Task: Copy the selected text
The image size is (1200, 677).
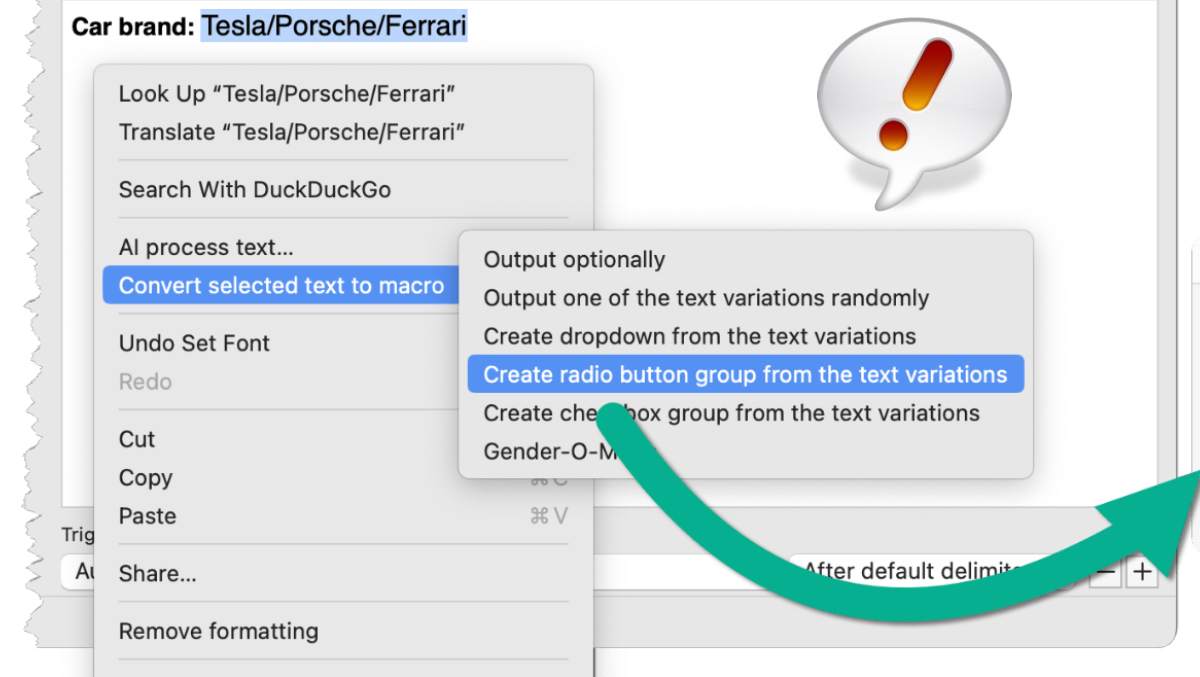Action: [x=145, y=478]
